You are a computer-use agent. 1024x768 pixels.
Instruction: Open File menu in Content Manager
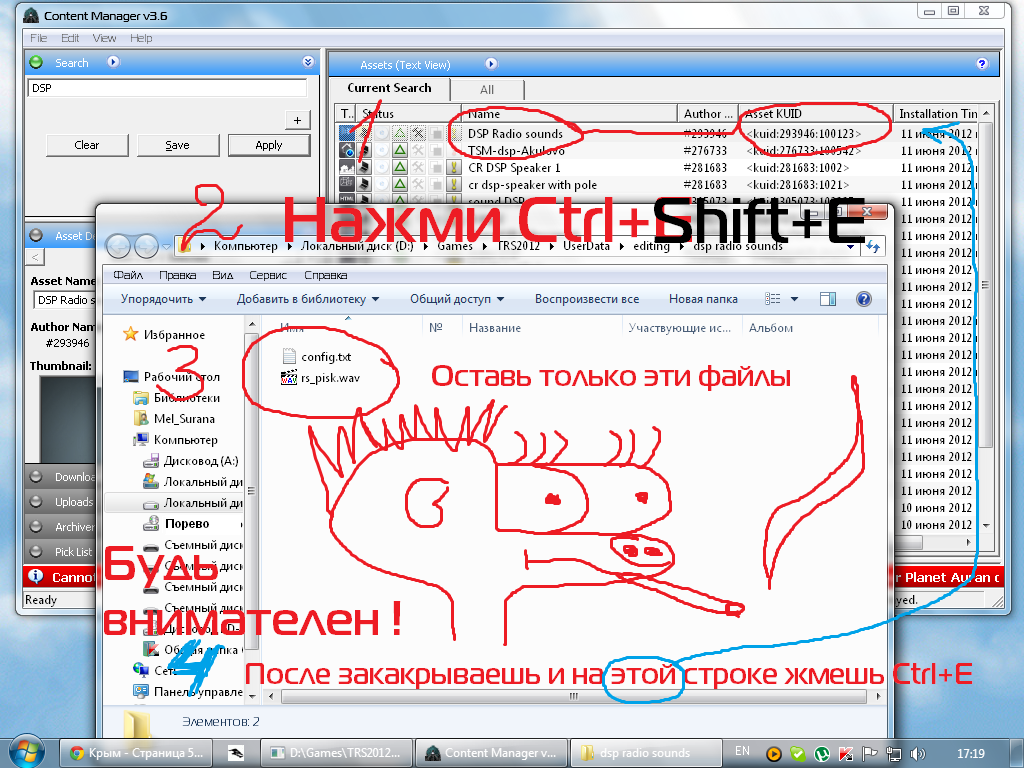point(39,38)
